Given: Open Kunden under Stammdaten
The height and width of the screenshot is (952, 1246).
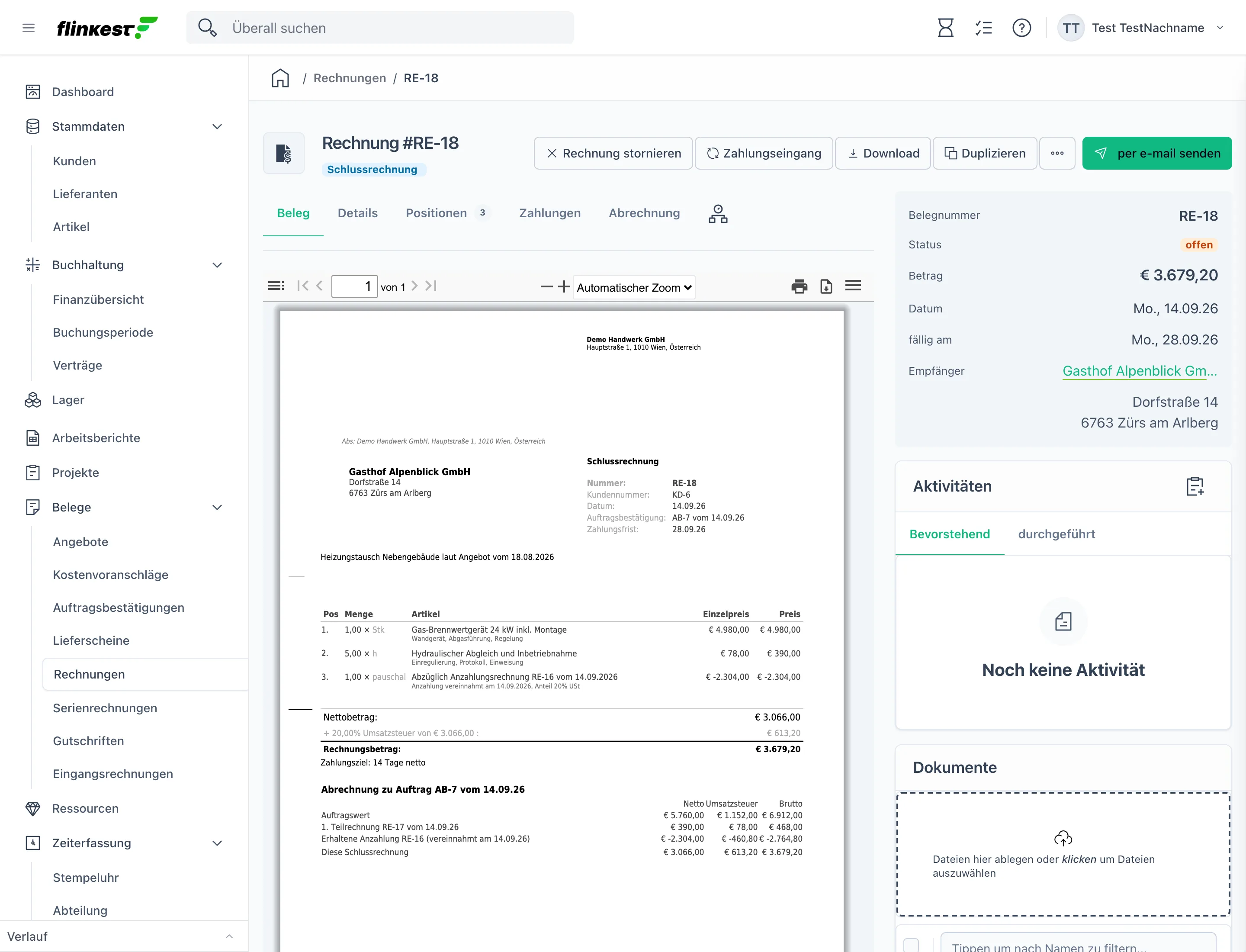Looking at the screenshot, I should click(74, 161).
